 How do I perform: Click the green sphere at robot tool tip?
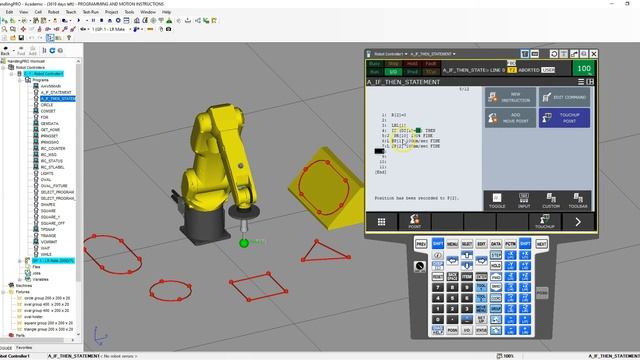244,243
